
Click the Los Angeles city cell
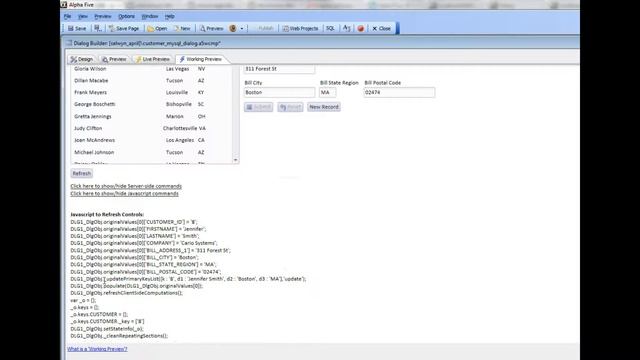pyautogui.click(x=180, y=140)
